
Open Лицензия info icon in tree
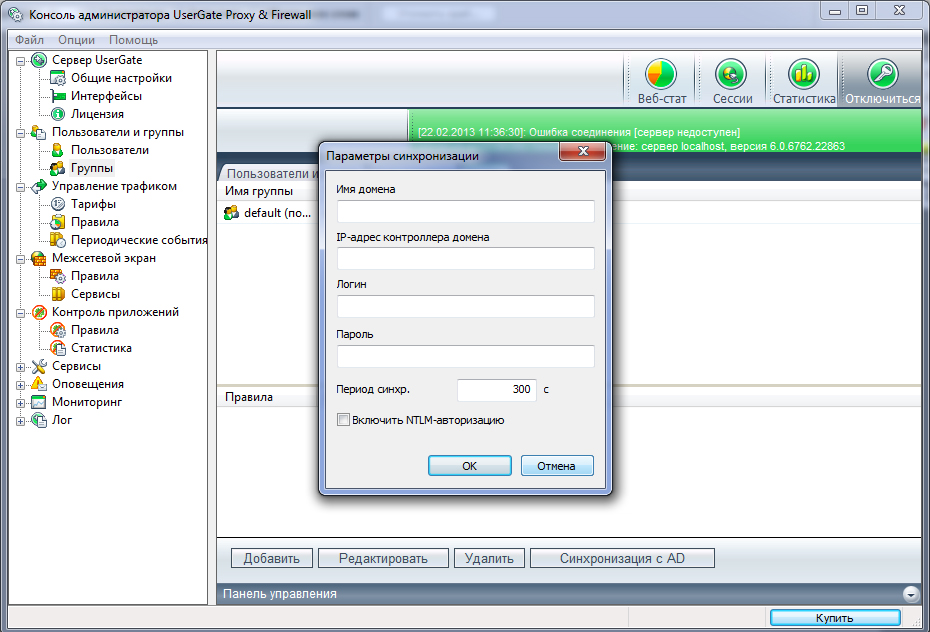pyautogui.click(x=58, y=114)
